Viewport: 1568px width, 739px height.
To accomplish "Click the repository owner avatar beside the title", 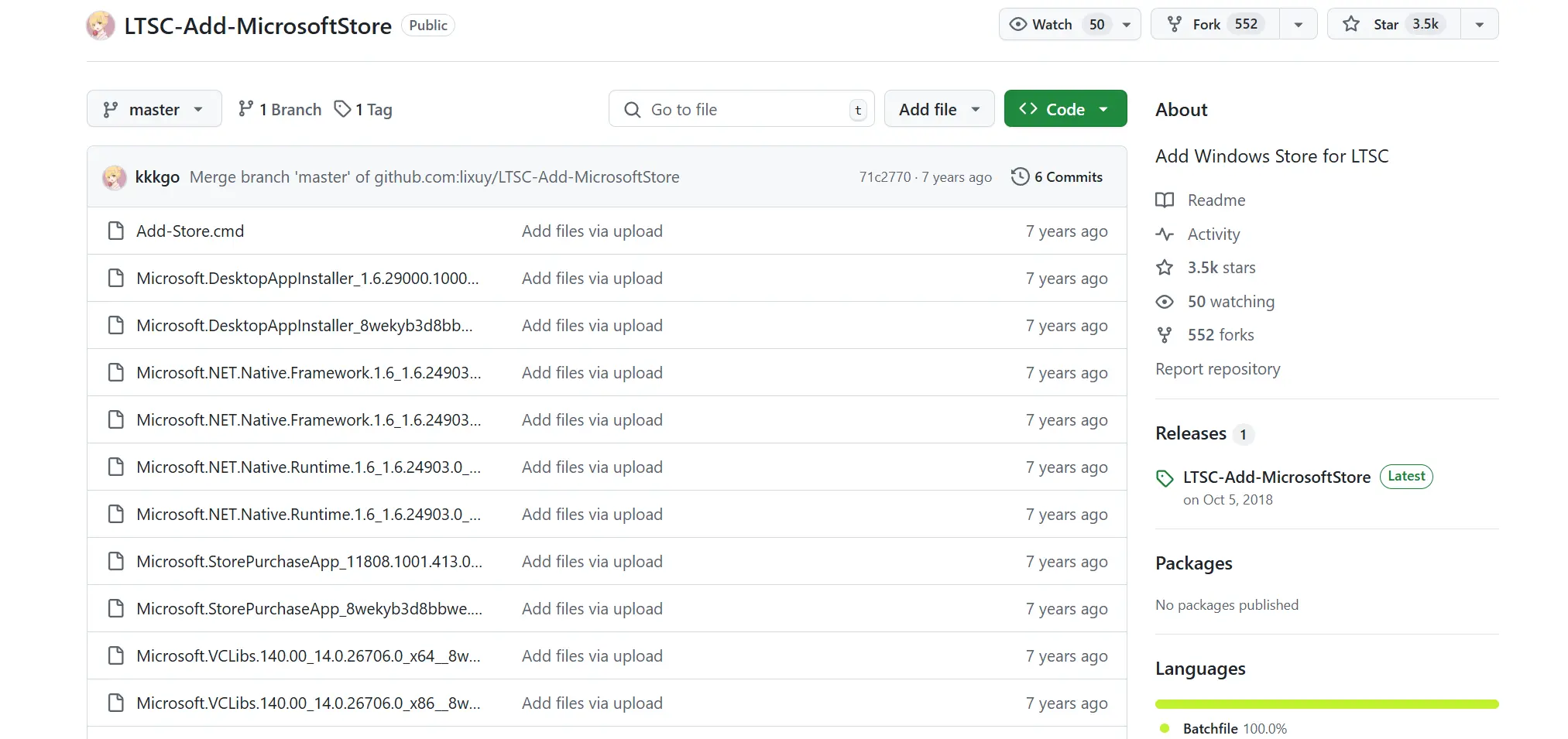I will [101, 26].
